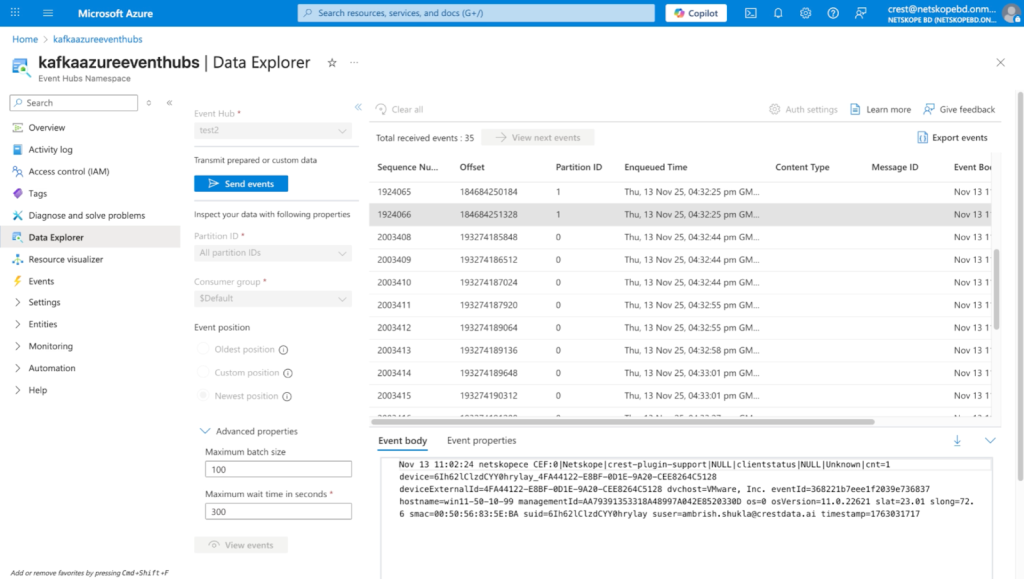
Task: Click the sidebar sort/expand arrows icon
Action: pos(149,102)
